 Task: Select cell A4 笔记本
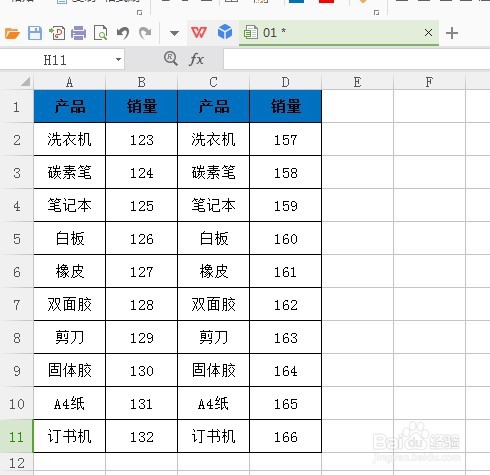[69, 205]
